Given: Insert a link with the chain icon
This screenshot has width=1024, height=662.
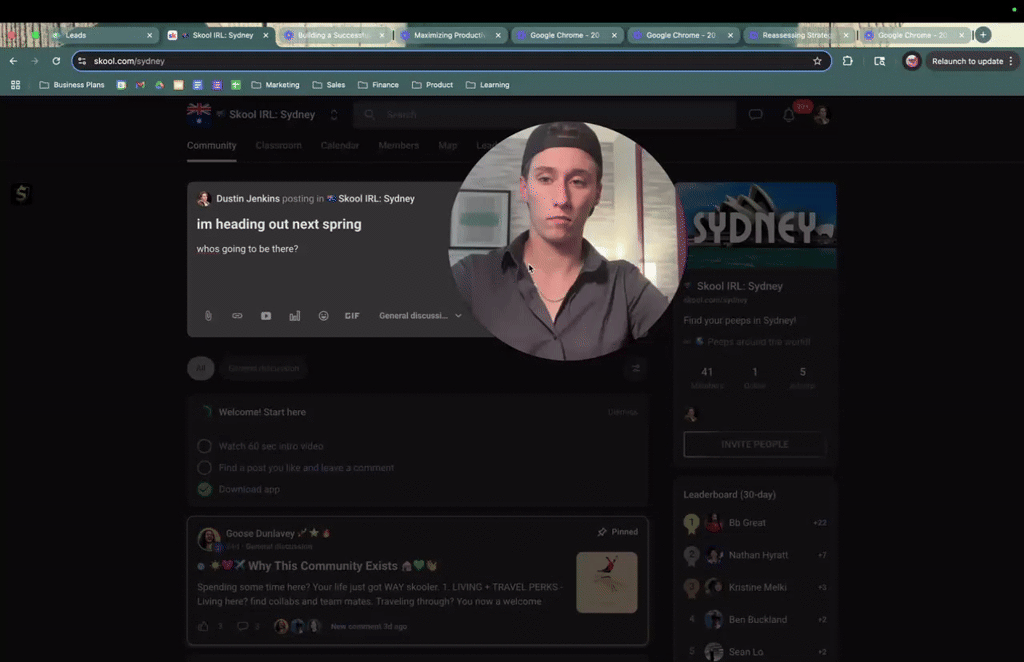Looking at the screenshot, I should tap(237, 316).
